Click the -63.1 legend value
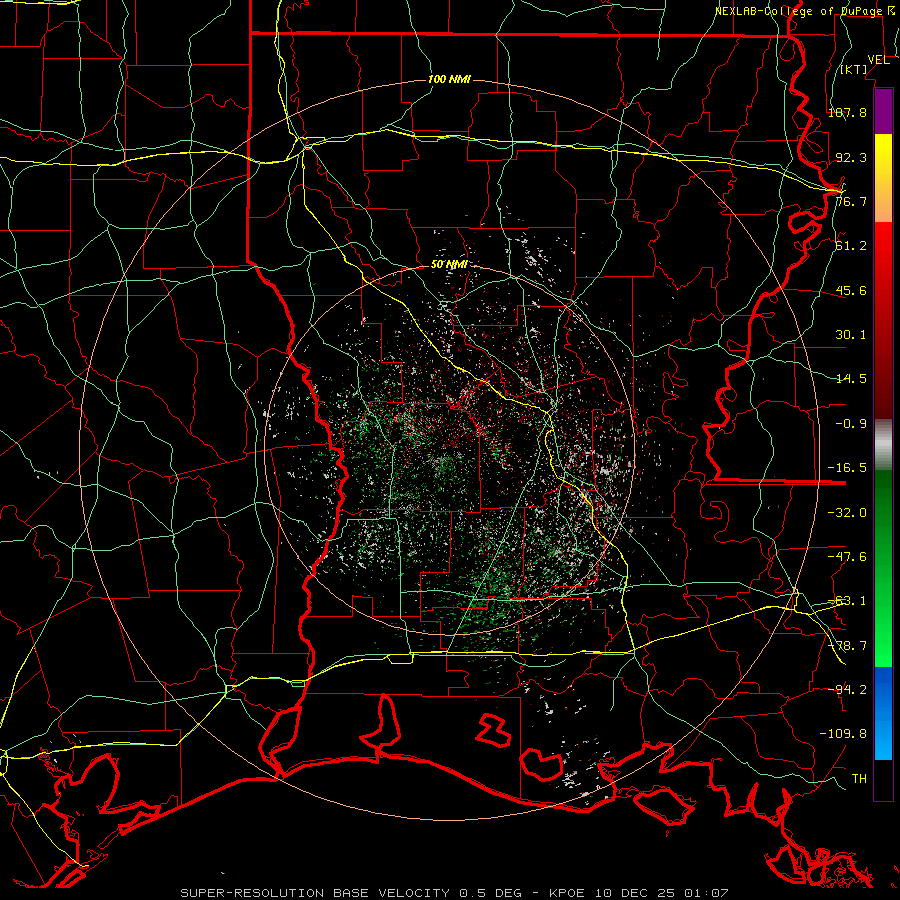 (847, 601)
